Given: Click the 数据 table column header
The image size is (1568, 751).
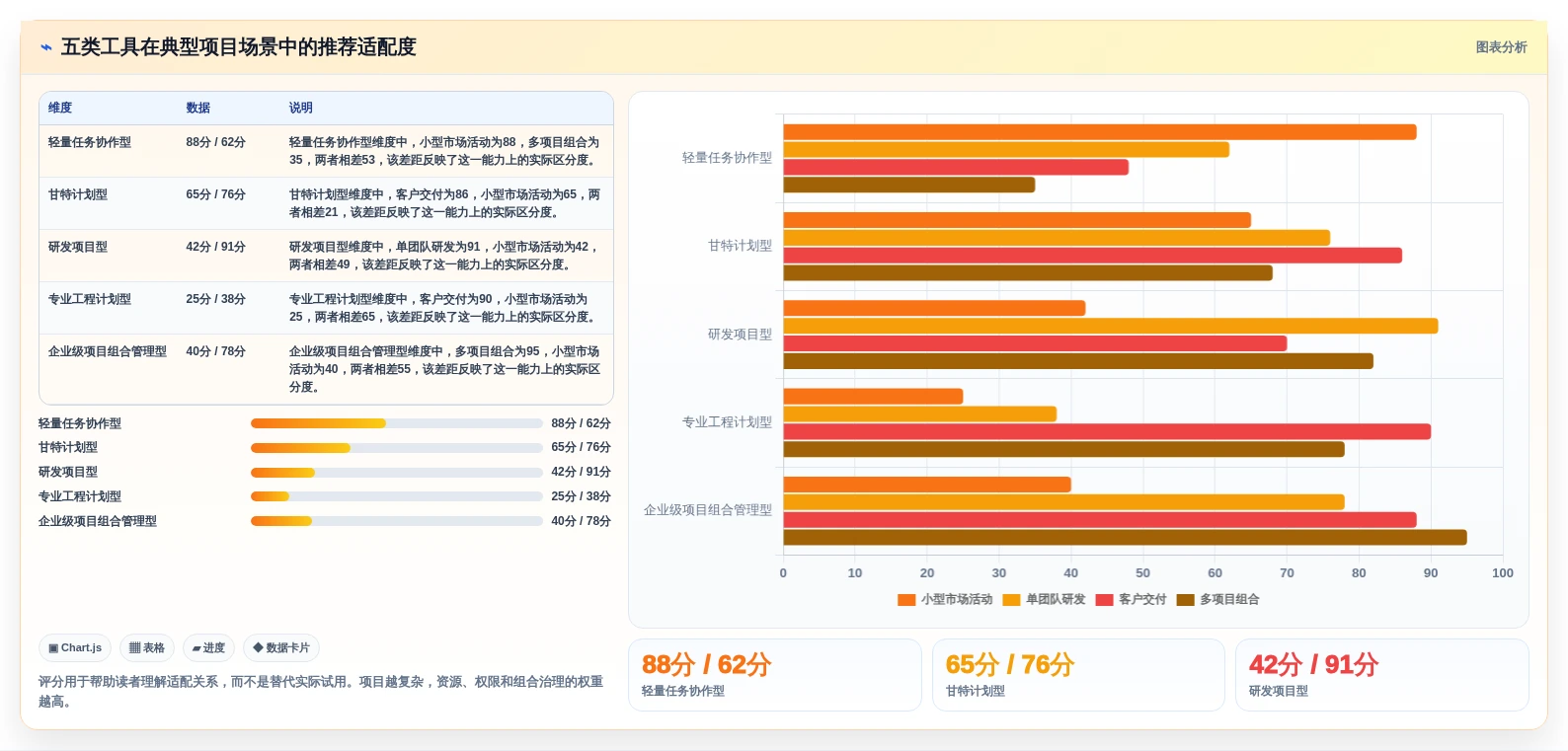Looking at the screenshot, I should tap(198, 109).
